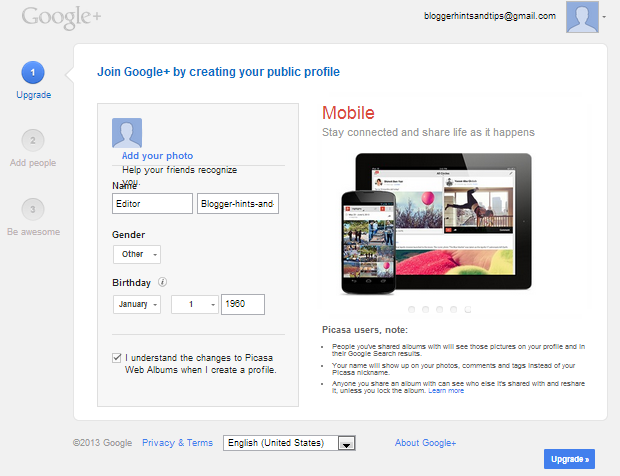Click the Add people step label
Screen dimensions: 620x476
(x=33, y=163)
